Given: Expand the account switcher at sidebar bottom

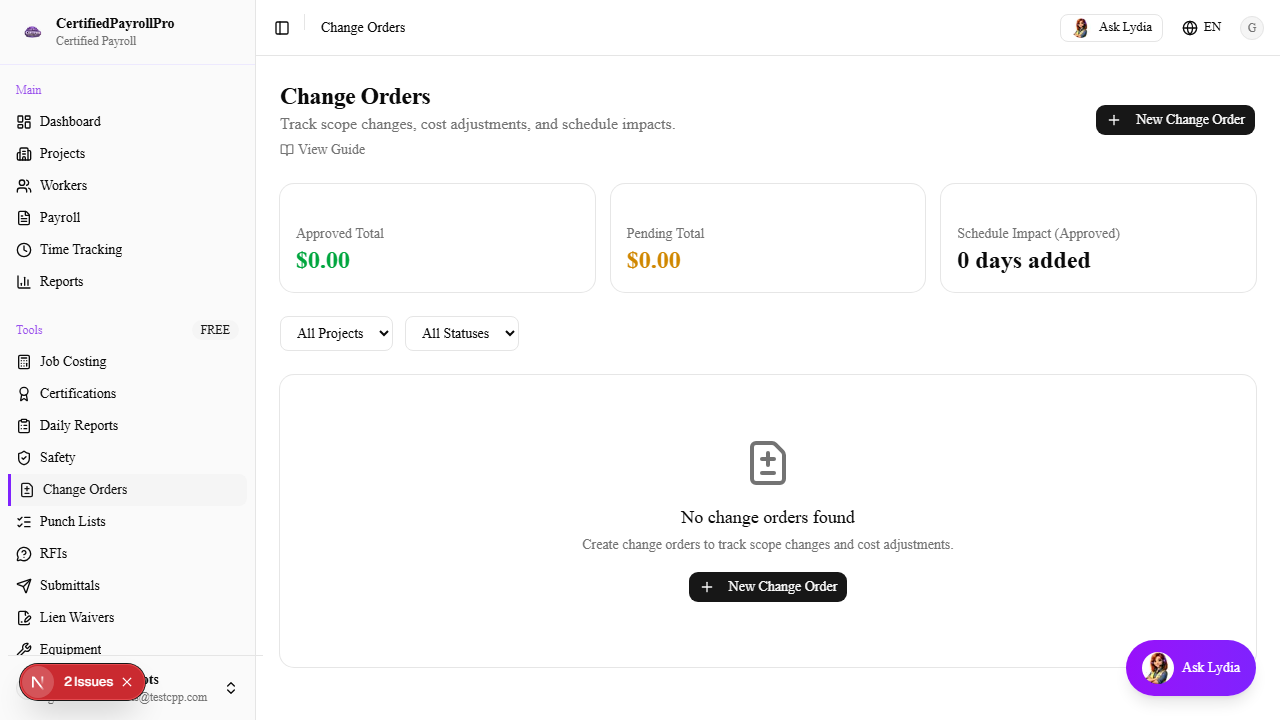Looking at the screenshot, I should 231,688.
